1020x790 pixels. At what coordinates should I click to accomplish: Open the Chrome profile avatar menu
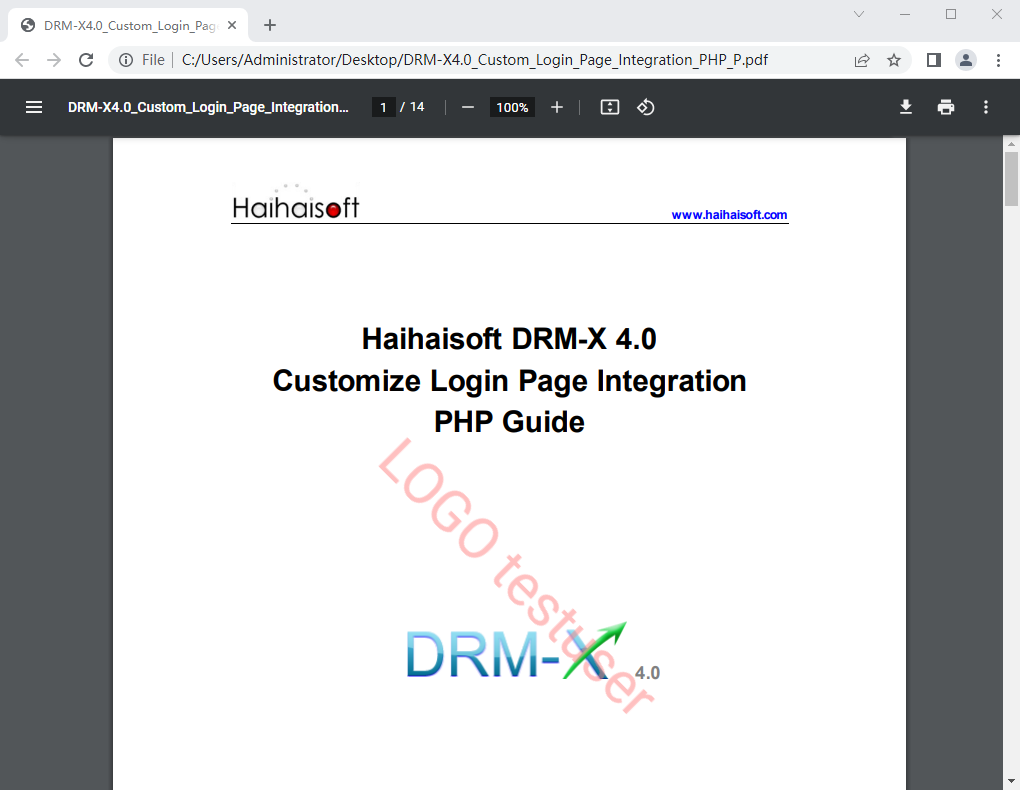click(966, 60)
